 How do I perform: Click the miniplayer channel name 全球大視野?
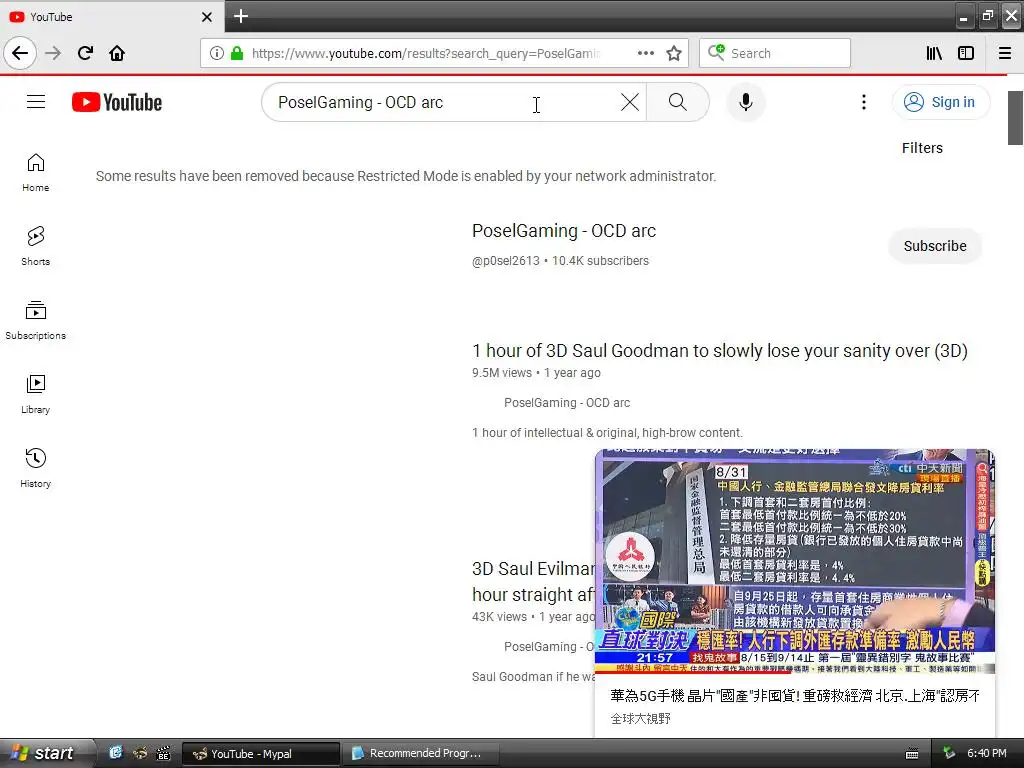pyautogui.click(x=641, y=719)
